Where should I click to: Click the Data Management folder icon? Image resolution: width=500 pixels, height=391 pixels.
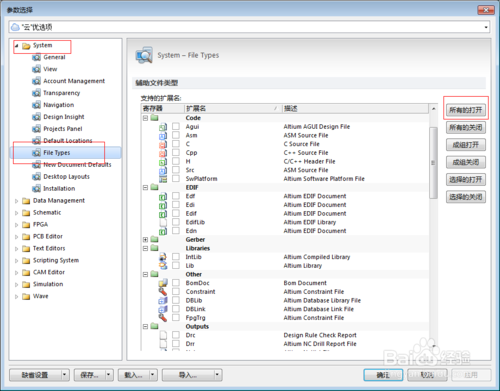pyautogui.click(x=26, y=201)
